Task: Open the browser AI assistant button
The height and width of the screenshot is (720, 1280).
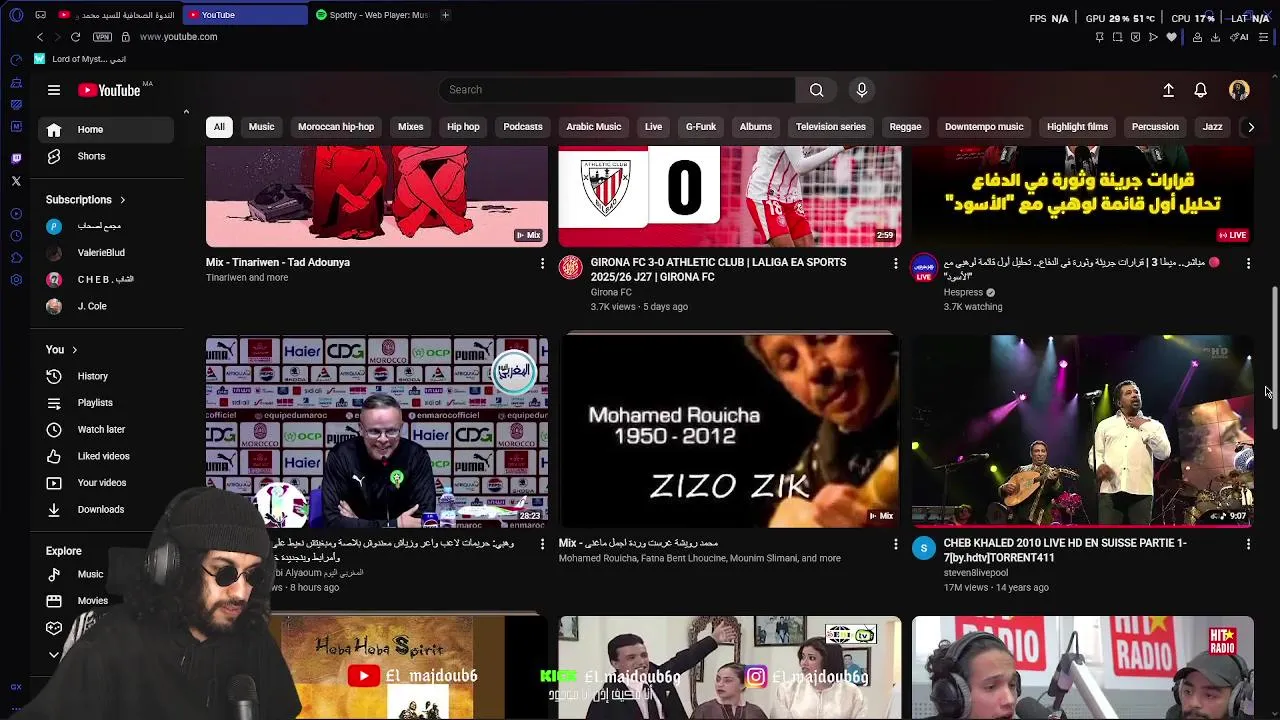Action: 1241,37
